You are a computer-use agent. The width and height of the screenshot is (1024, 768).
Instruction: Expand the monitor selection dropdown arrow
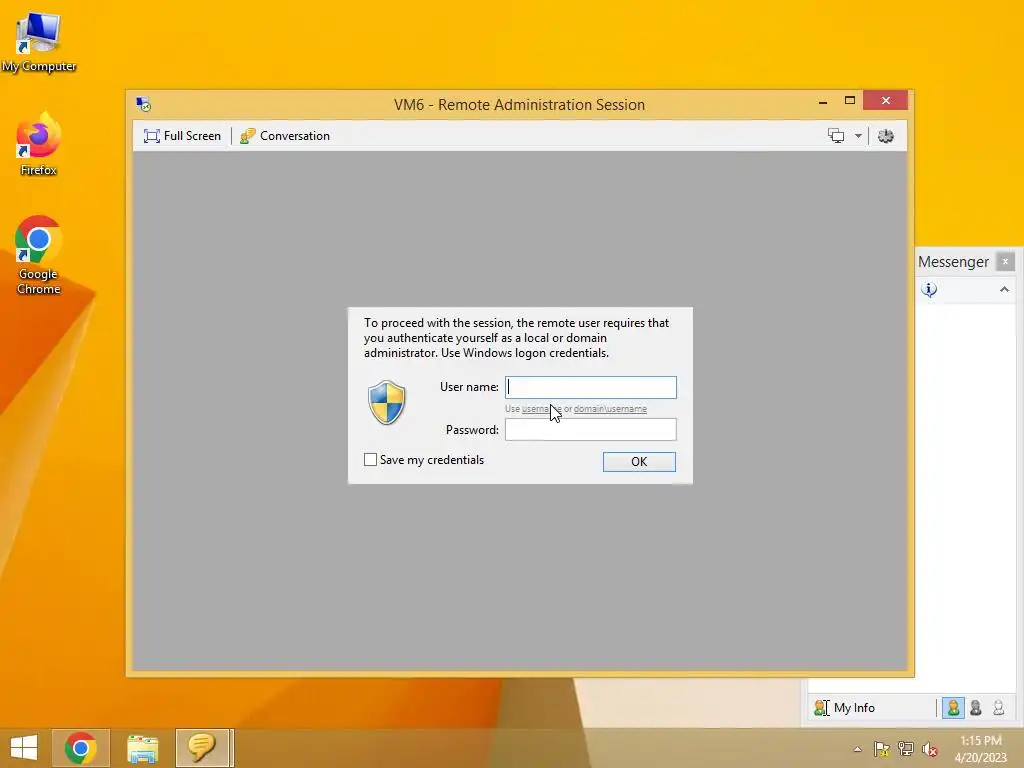[x=858, y=136]
